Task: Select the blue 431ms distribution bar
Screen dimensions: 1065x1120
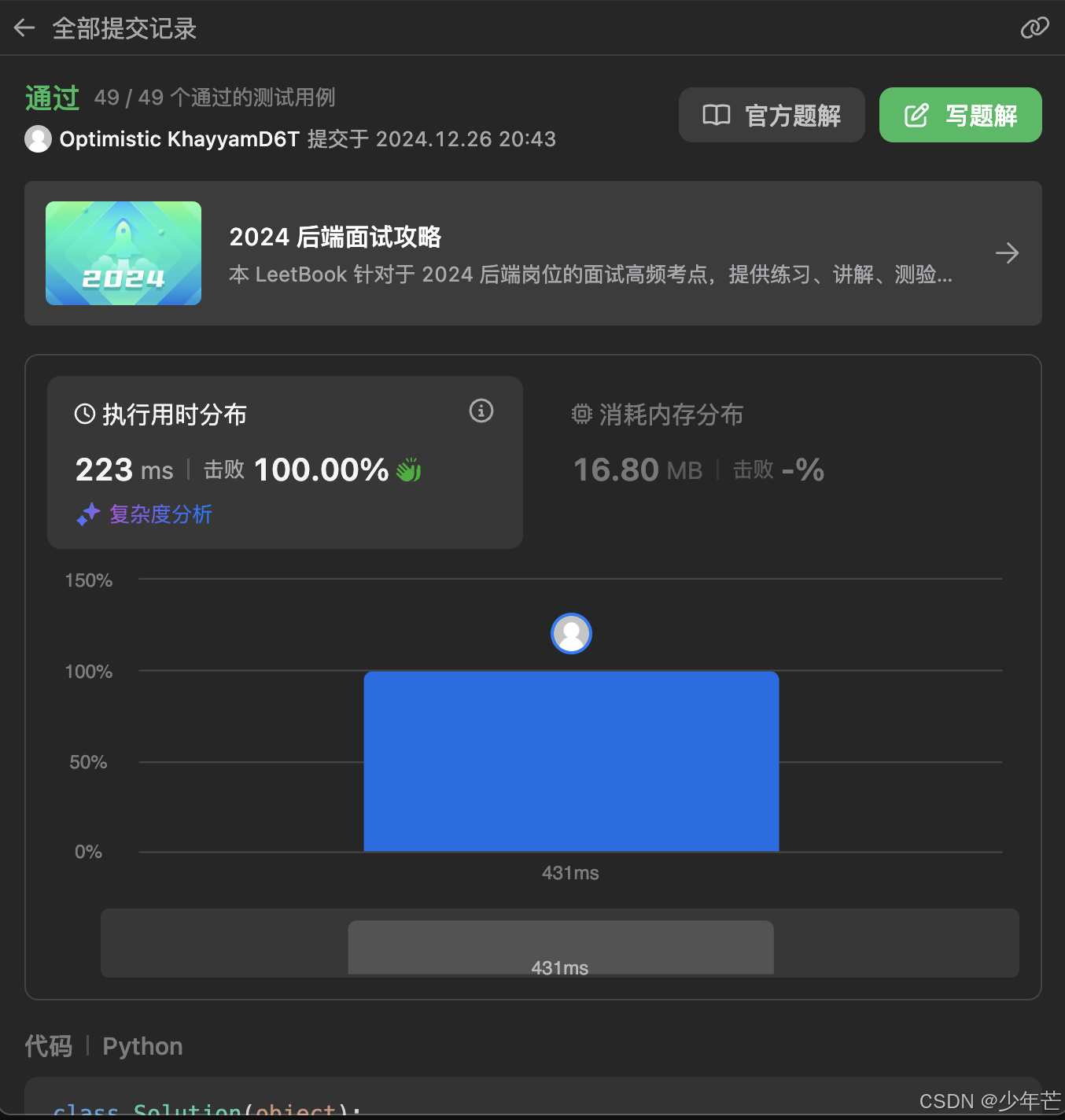Action: 571,761
